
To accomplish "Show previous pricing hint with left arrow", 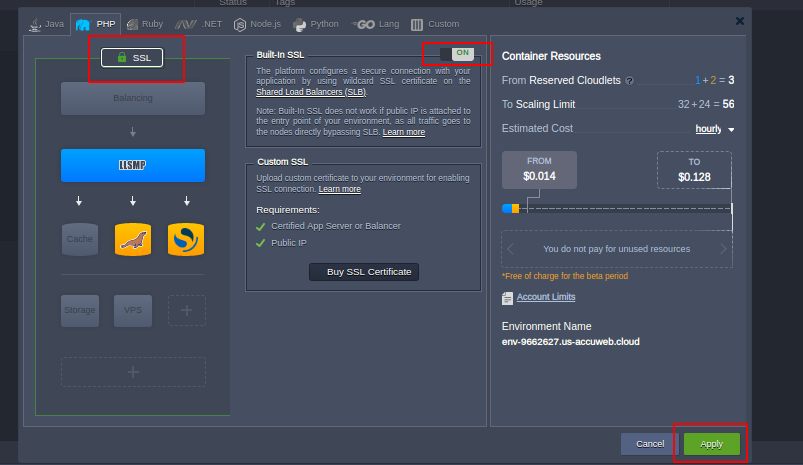I will point(511,249).
